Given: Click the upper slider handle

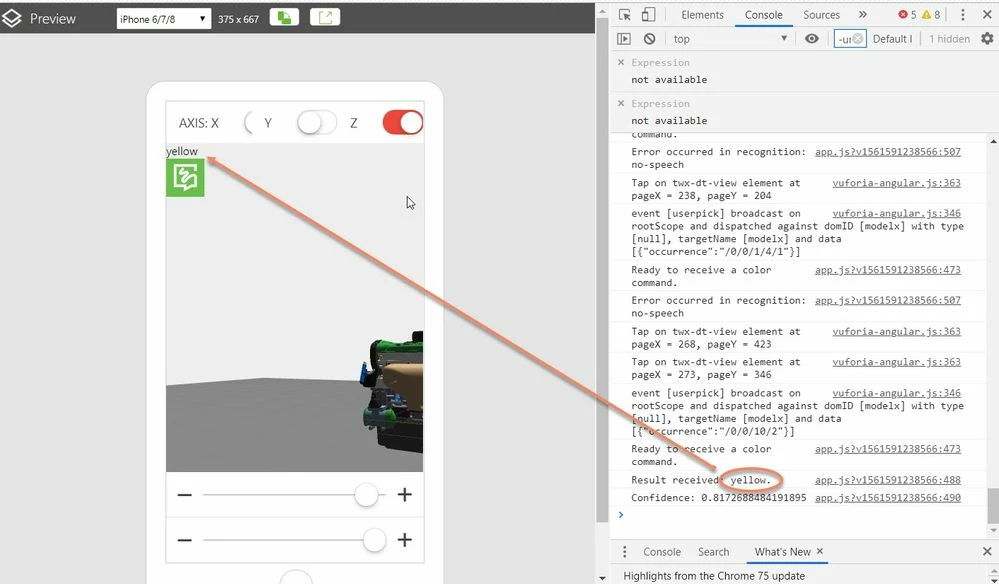Looking at the screenshot, I should 366,495.
